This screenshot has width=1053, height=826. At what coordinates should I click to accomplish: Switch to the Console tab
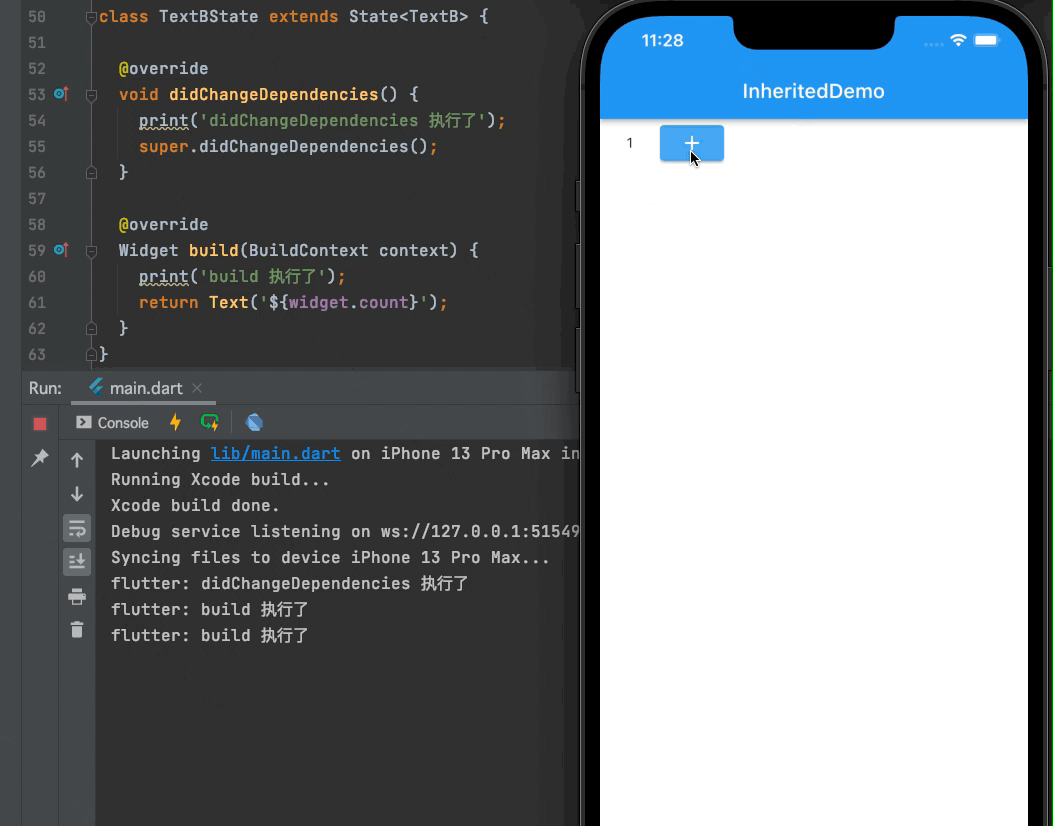click(111, 422)
